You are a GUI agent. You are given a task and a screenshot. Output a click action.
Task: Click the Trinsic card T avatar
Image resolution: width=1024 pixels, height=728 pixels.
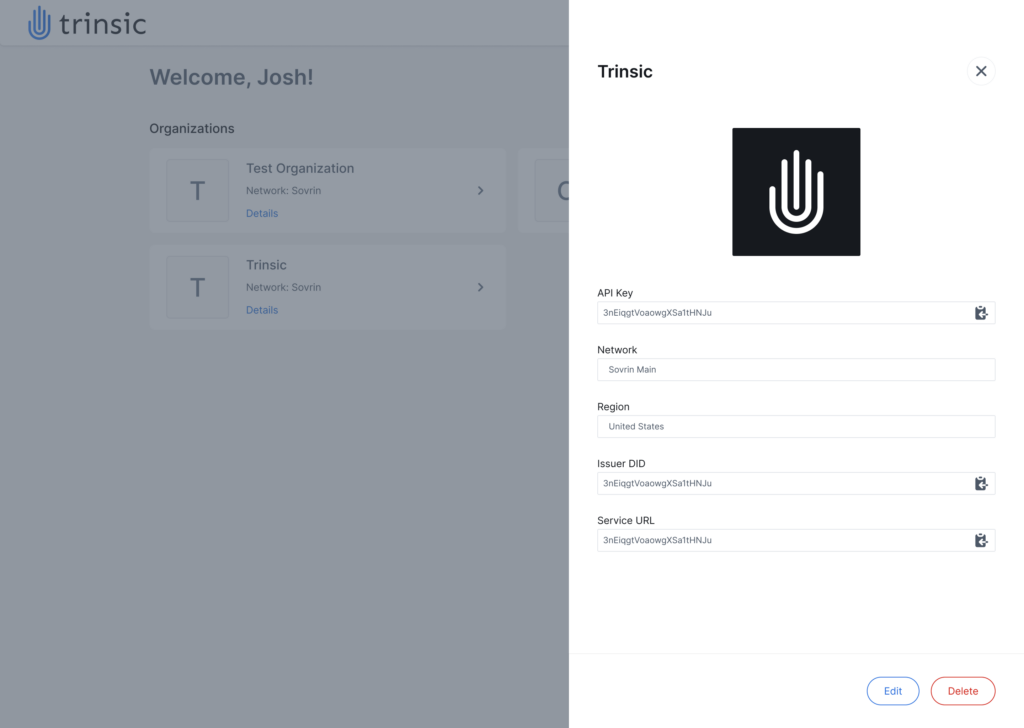click(197, 287)
